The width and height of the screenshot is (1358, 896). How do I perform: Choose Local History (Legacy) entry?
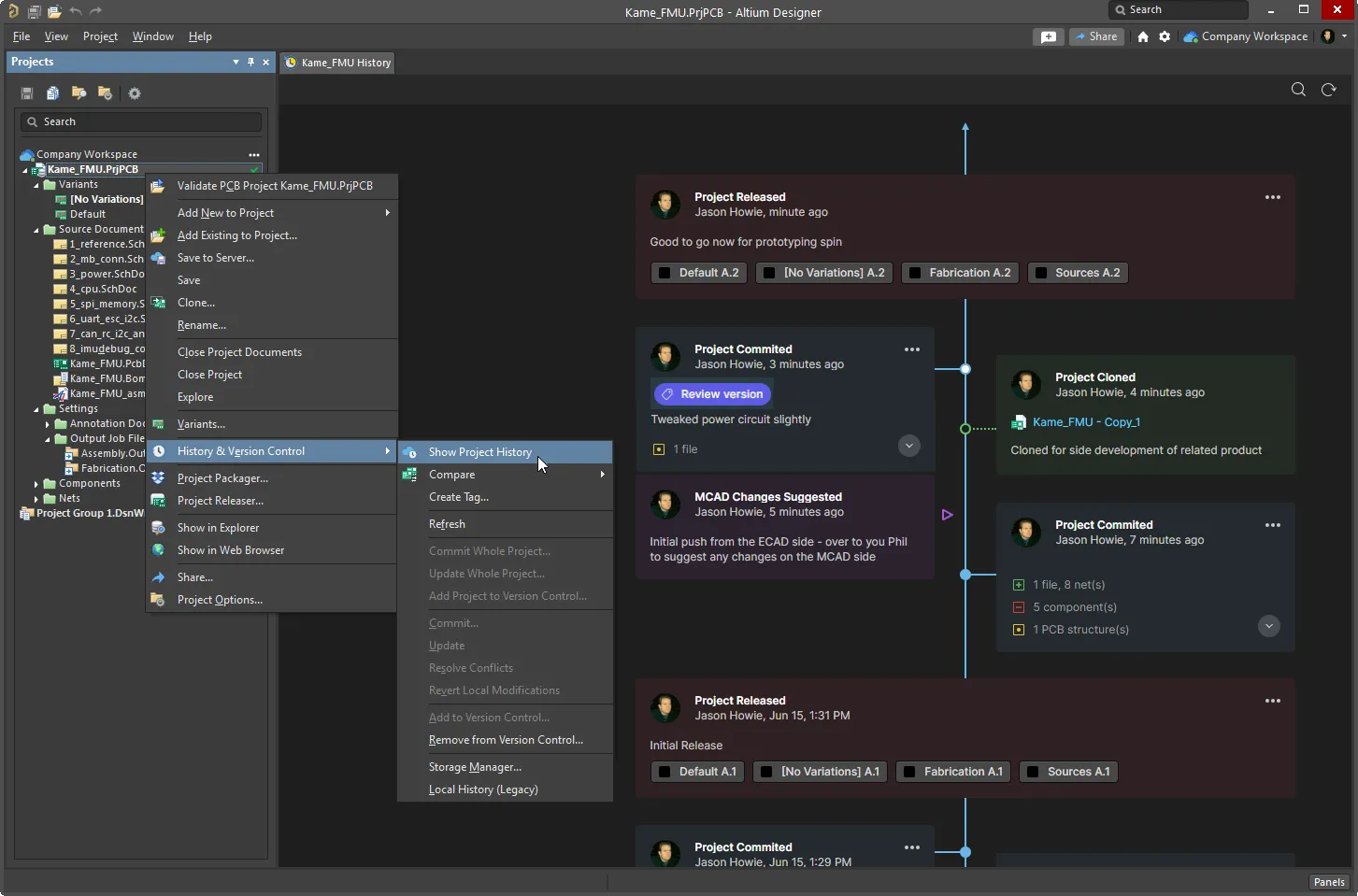point(505,789)
